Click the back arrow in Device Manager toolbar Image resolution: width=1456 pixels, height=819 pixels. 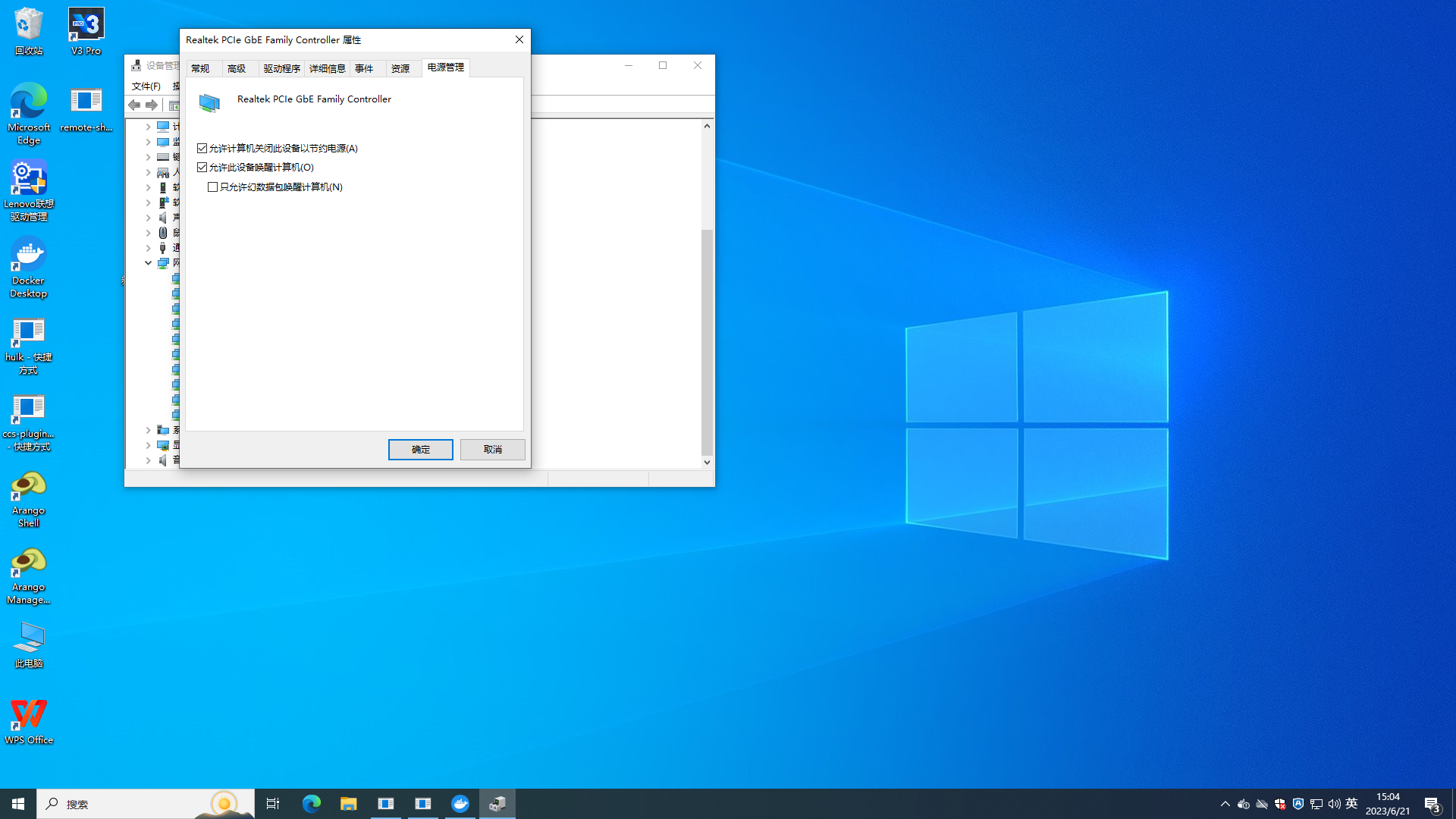pyautogui.click(x=134, y=105)
